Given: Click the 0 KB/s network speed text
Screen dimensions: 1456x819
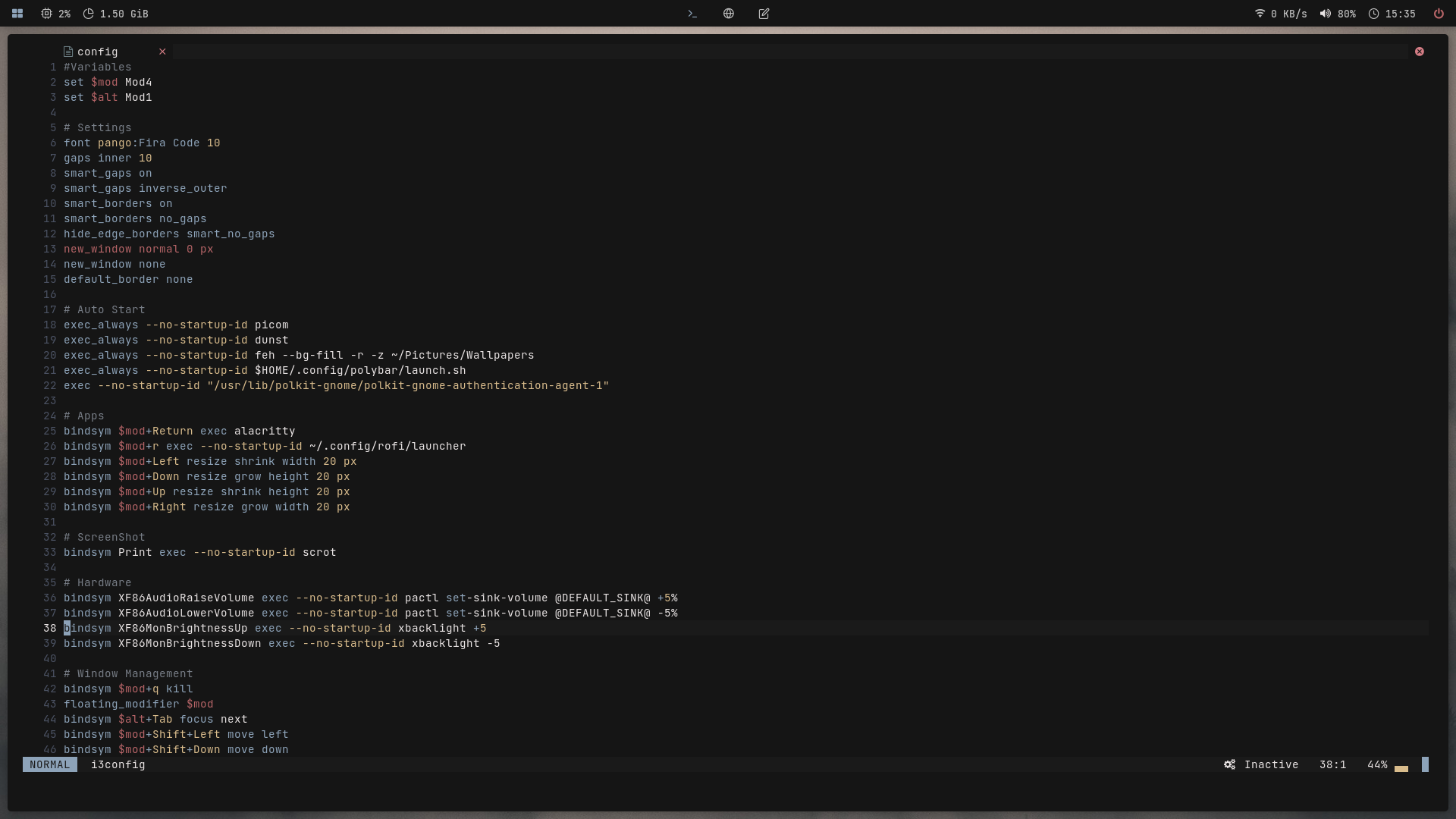Looking at the screenshot, I should (x=1289, y=14).
